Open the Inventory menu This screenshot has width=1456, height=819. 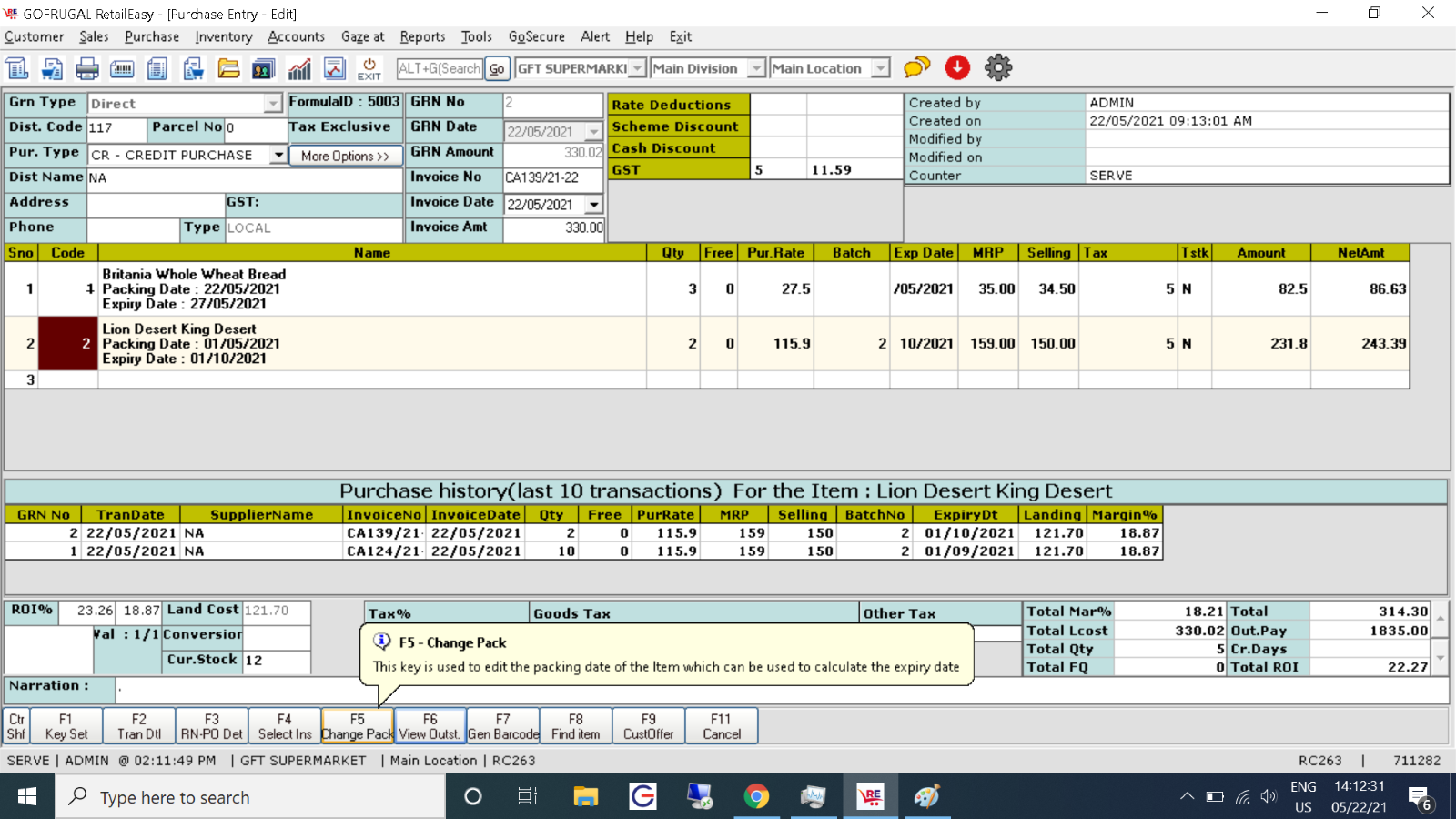[x=223, y=36]
